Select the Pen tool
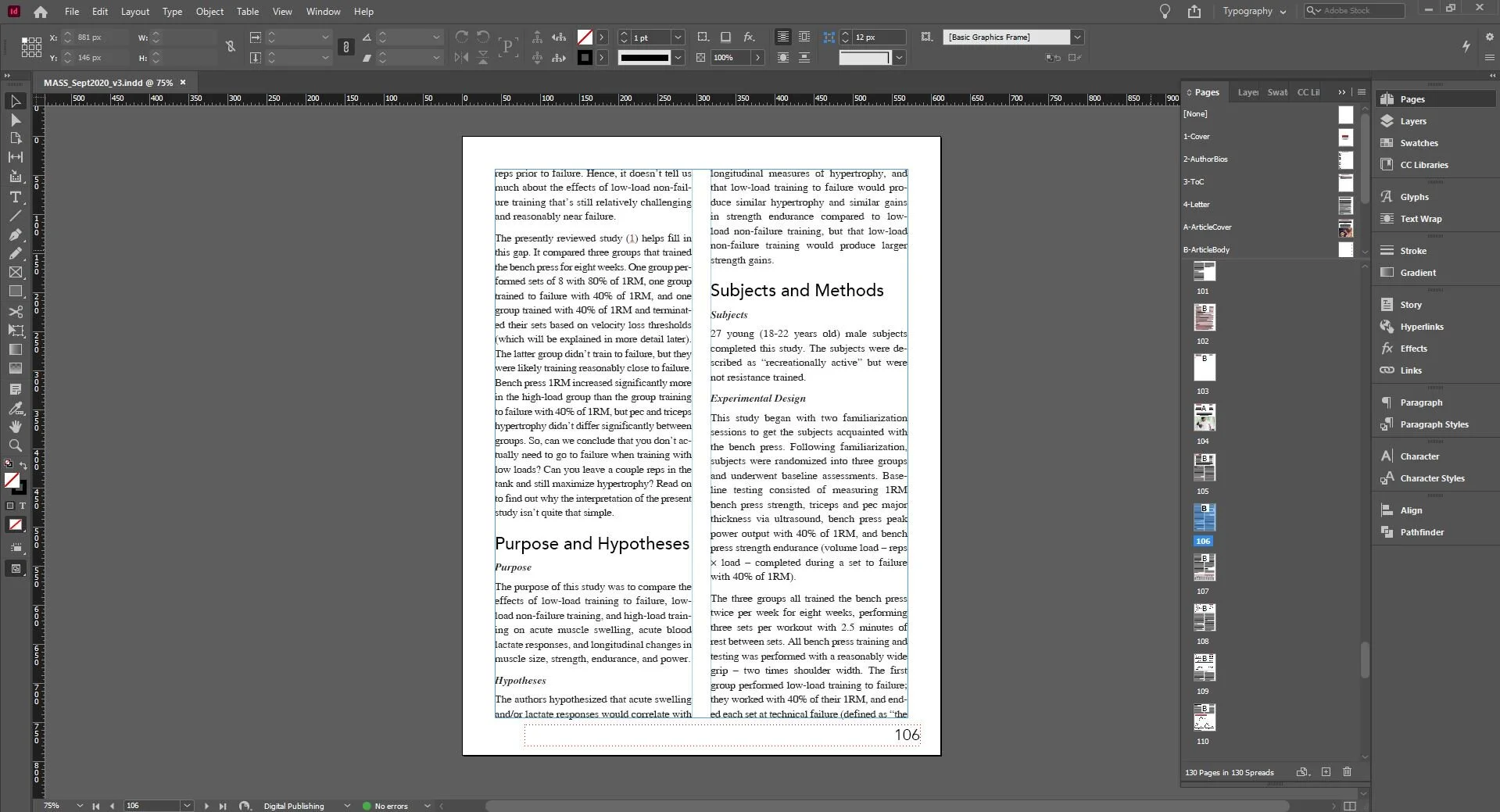 click(x=15, y=234)
